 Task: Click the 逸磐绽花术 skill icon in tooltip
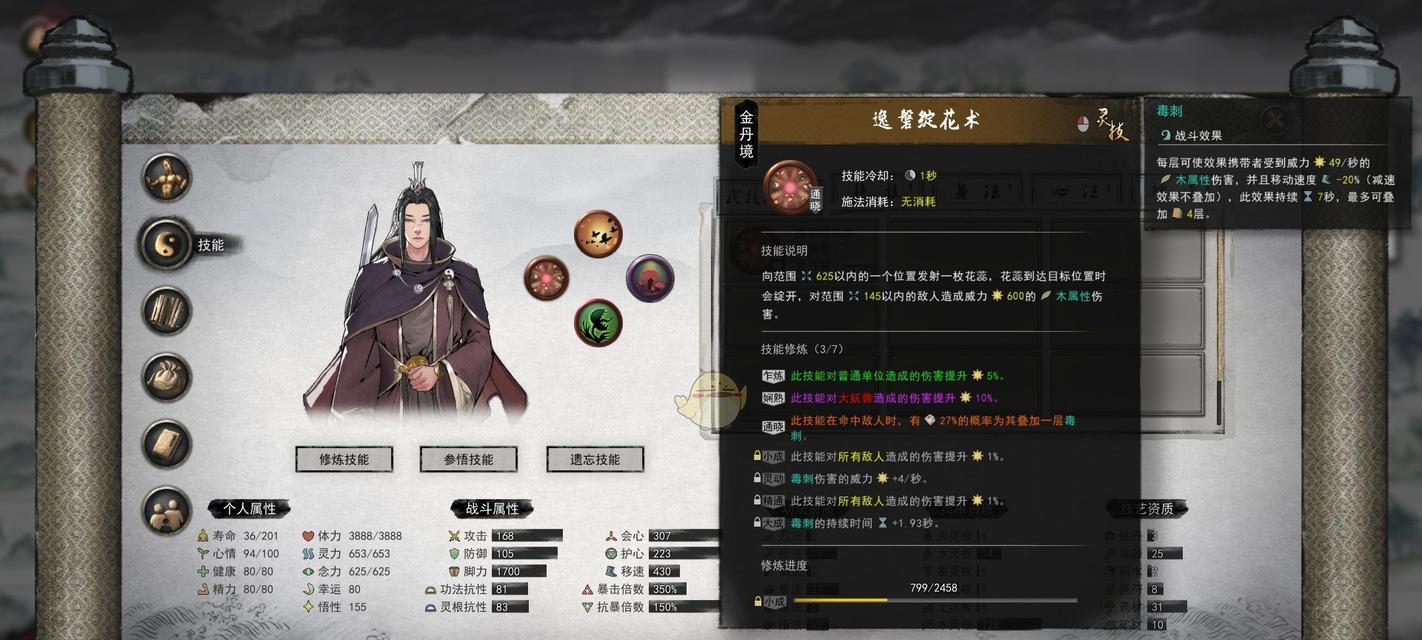click(x=790, y=187)
